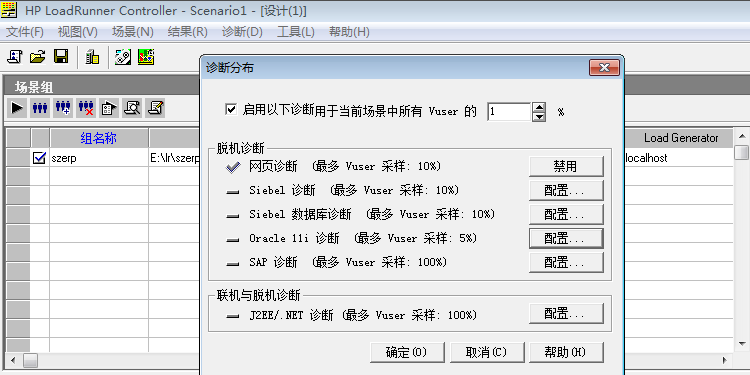Click the 网页诊断 enabled checkmark indicator

pyautogui.click(x=232, y=166)
